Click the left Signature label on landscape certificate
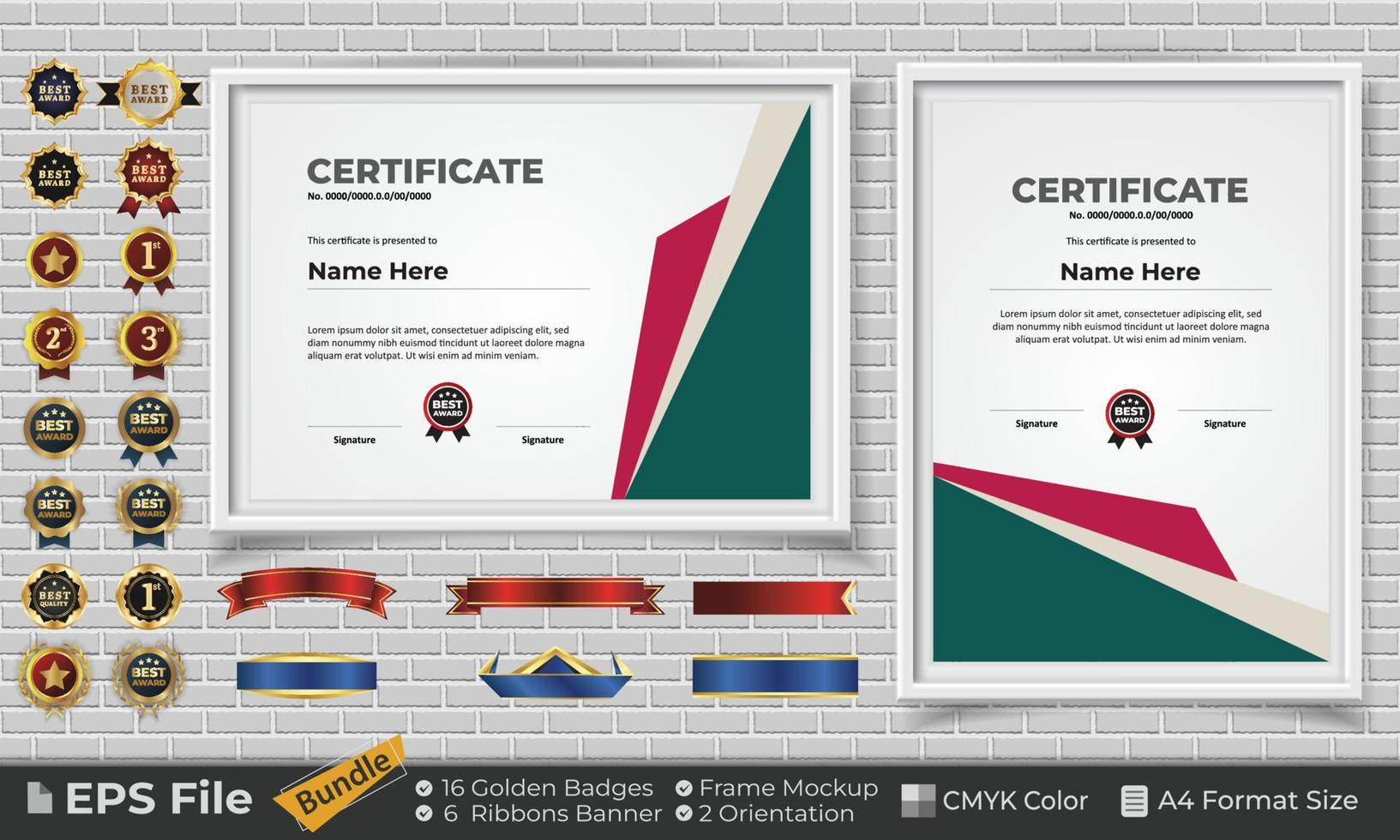Screen dimensions: 1400x840 (354, 440)
